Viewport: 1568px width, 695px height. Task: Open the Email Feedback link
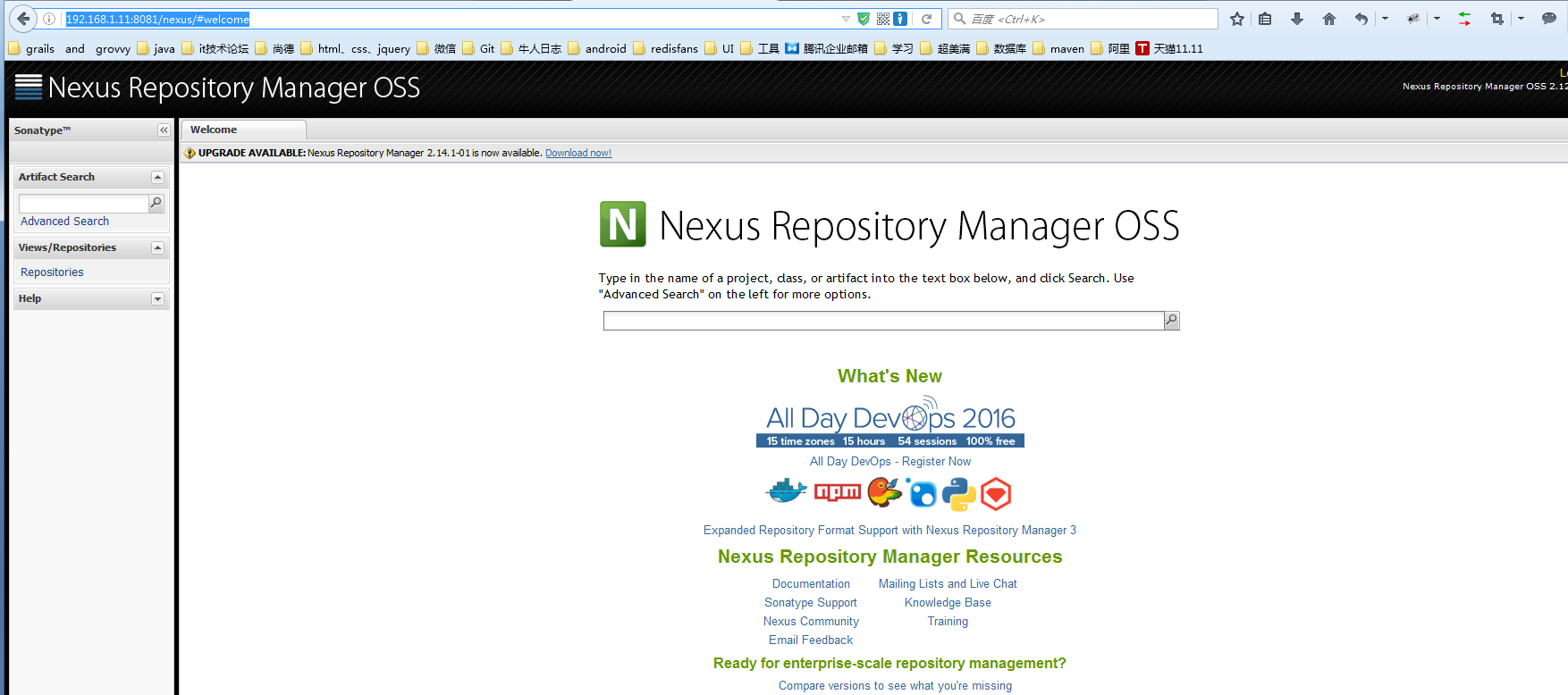[811, 640]
